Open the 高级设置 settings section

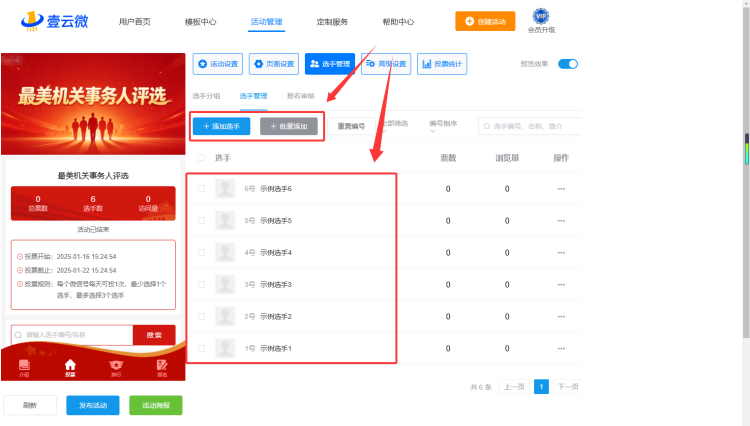[386, 64]
